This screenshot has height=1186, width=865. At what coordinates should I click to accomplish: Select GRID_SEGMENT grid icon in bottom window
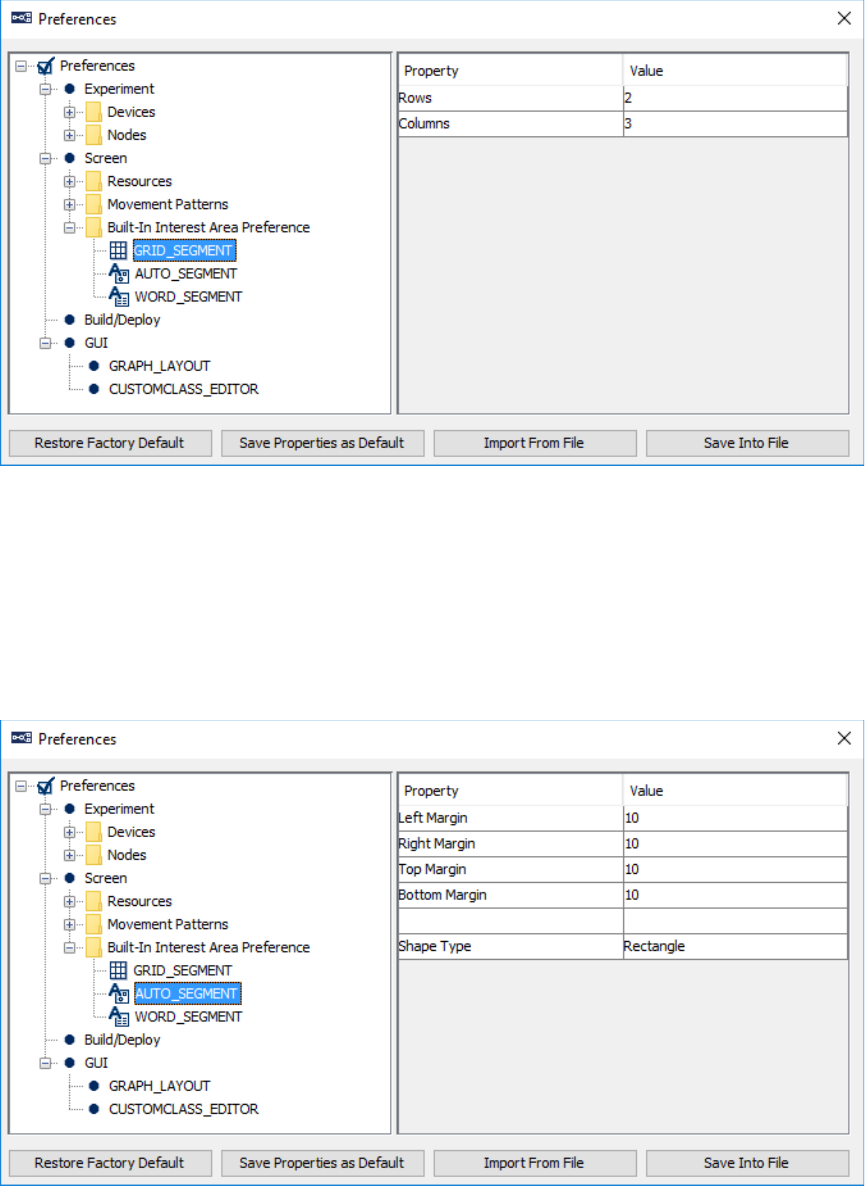118,970
